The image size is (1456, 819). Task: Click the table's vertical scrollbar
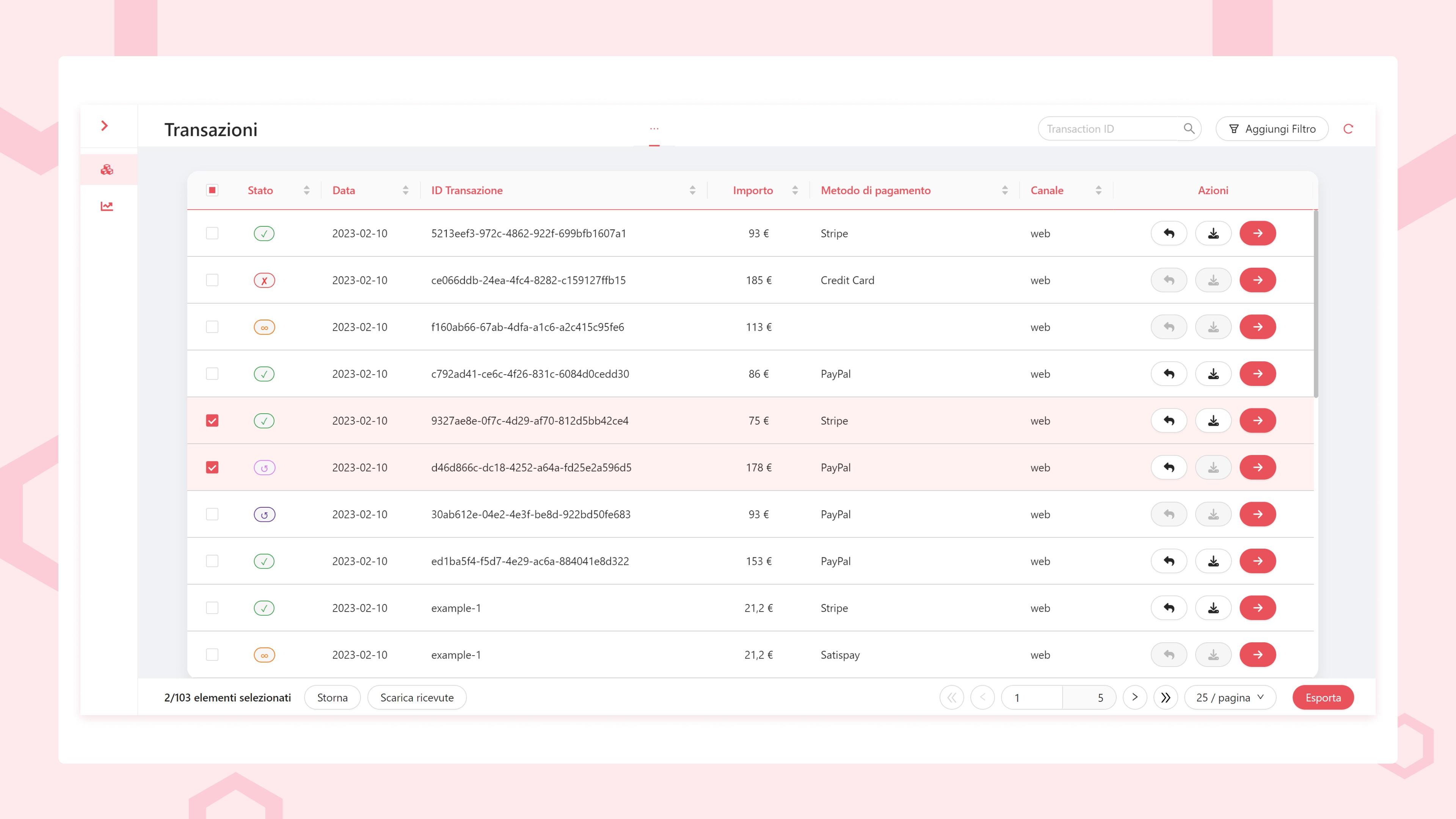pos(1316,304)
